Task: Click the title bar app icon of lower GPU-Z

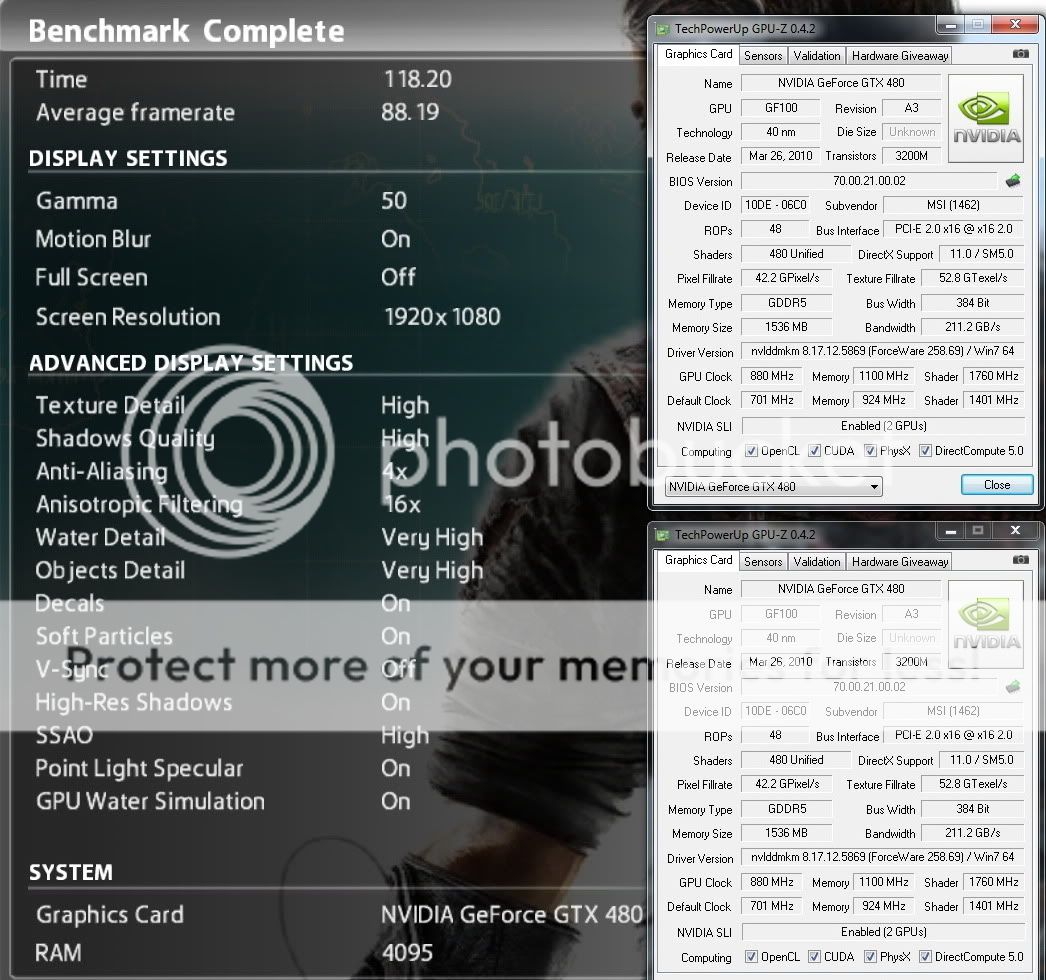Action: point(663,535)
